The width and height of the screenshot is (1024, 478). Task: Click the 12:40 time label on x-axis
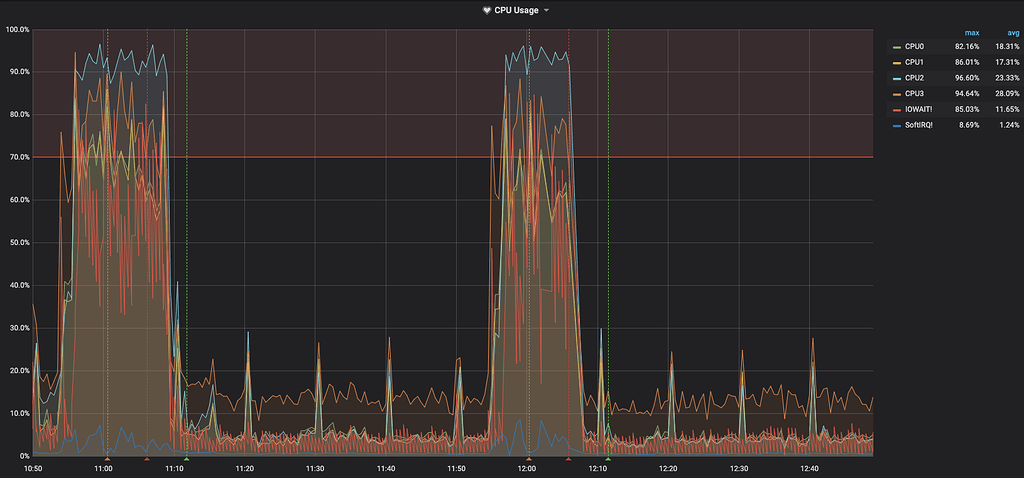tap(809, 468)
